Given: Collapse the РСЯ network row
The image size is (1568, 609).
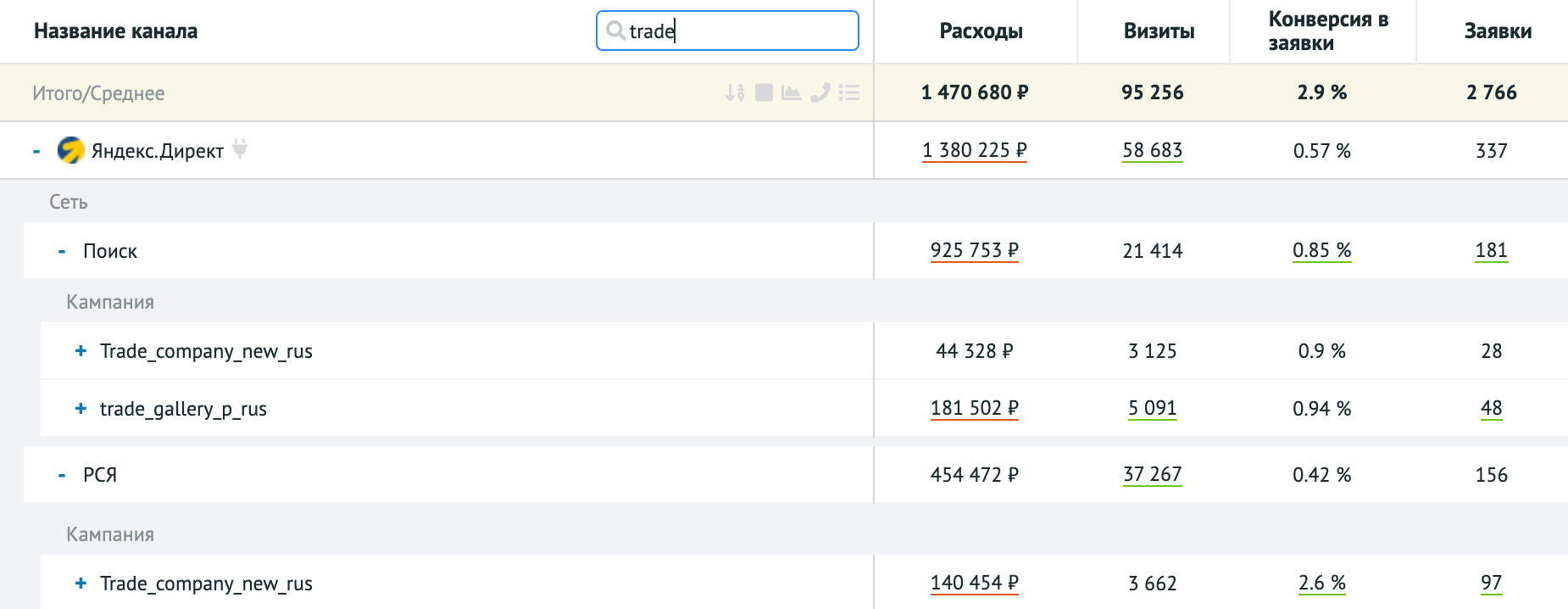Looking at the screenshot, I should (62, 475).
